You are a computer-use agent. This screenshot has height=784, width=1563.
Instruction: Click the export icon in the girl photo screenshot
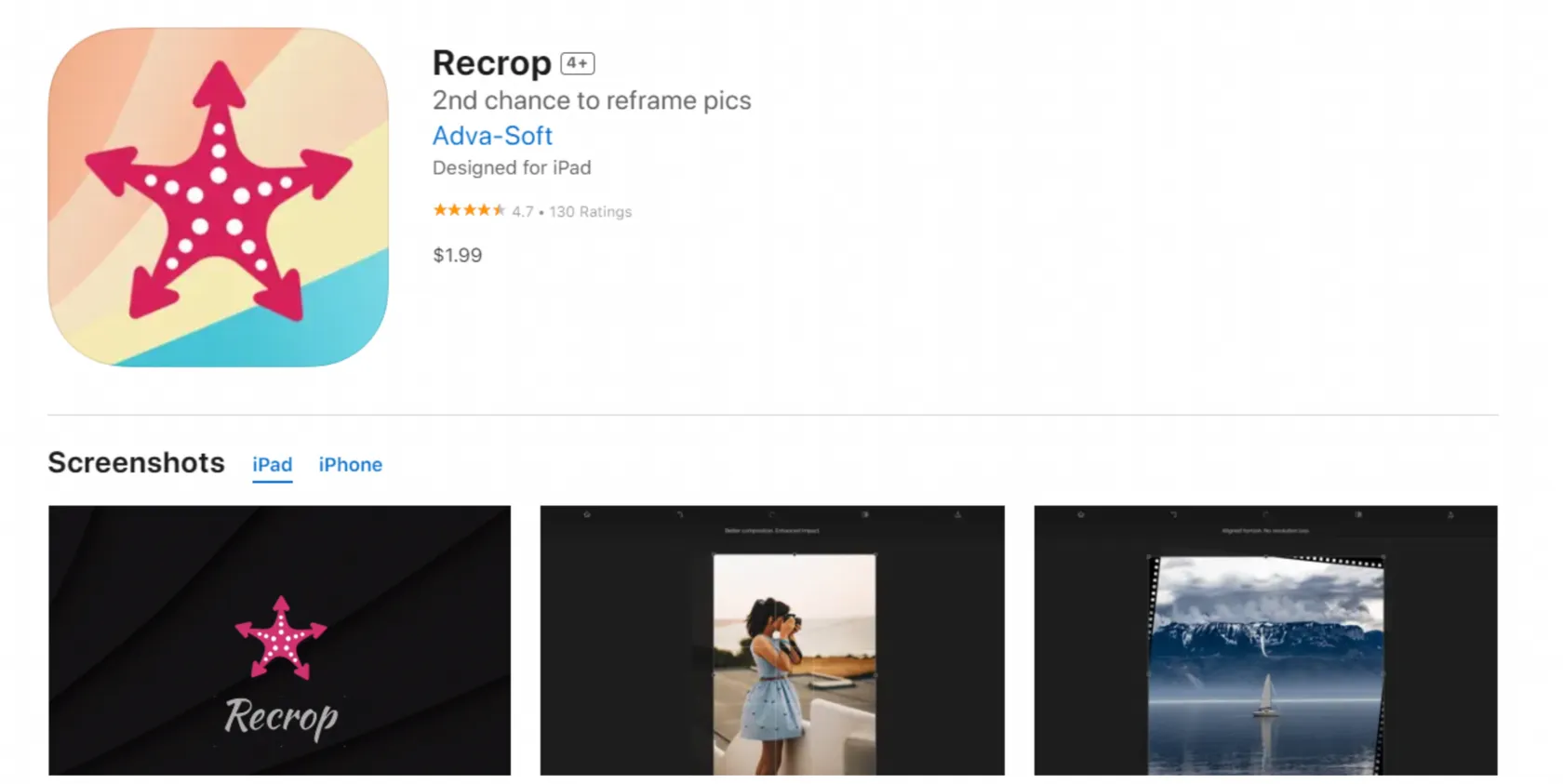coord(957,514)
